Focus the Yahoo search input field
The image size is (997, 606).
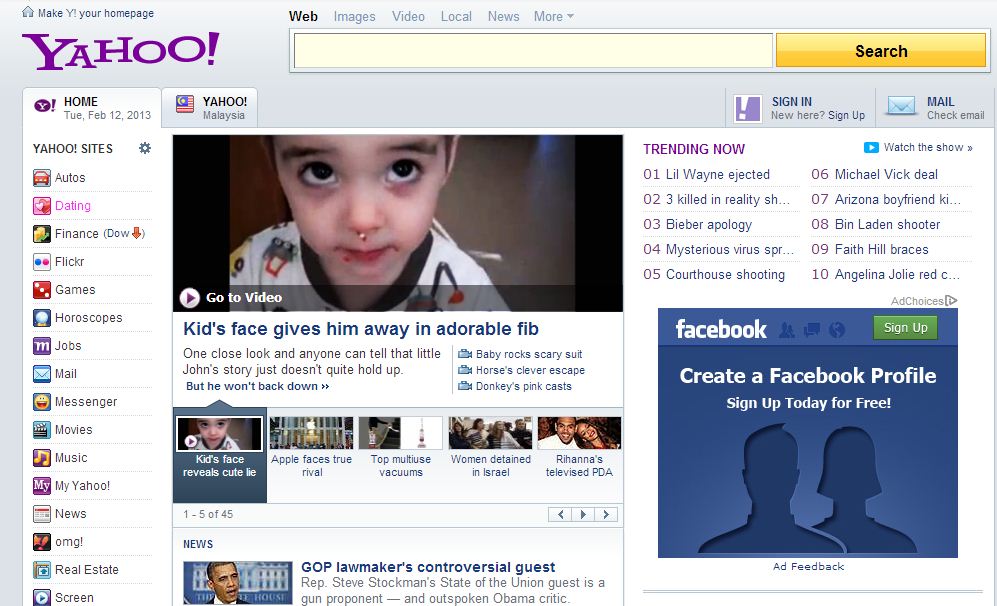(533, 51)
